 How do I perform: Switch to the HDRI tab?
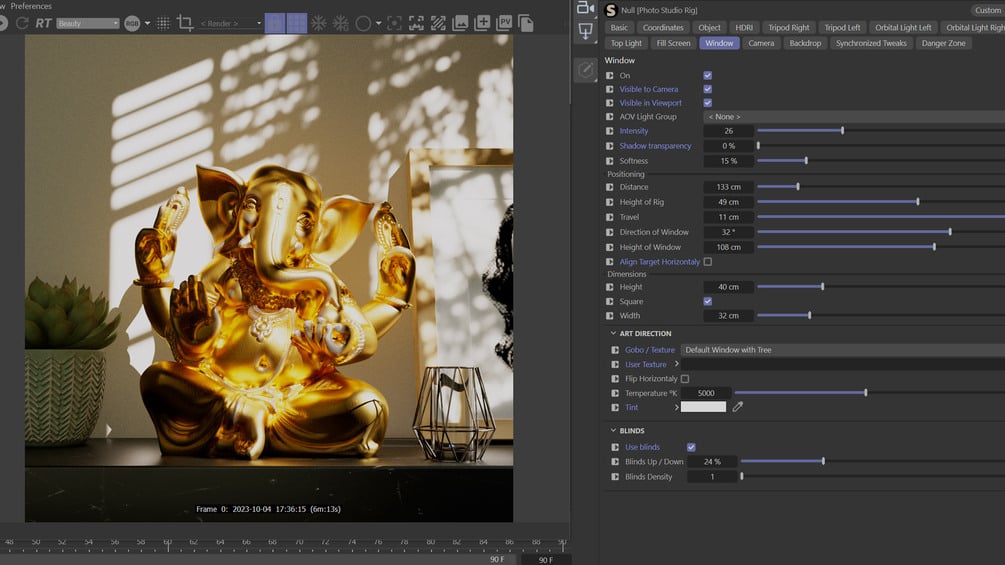[x=743, y=28]
